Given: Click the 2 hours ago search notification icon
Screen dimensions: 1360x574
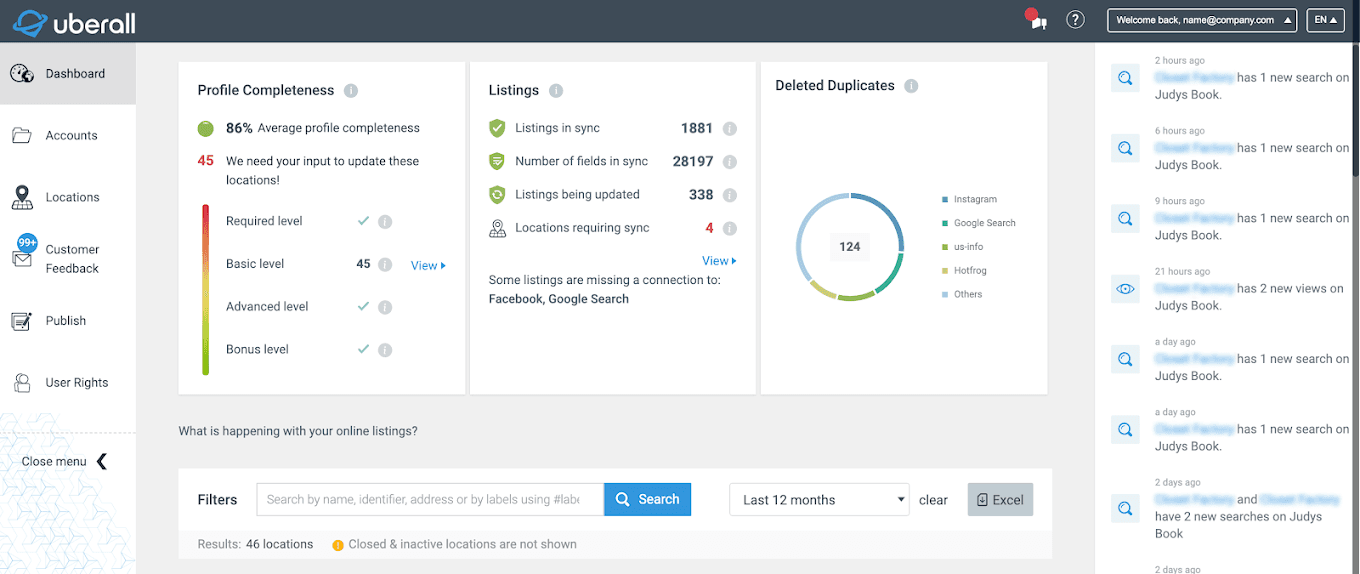Looking at the screenshot, I should coord(1125,78).
